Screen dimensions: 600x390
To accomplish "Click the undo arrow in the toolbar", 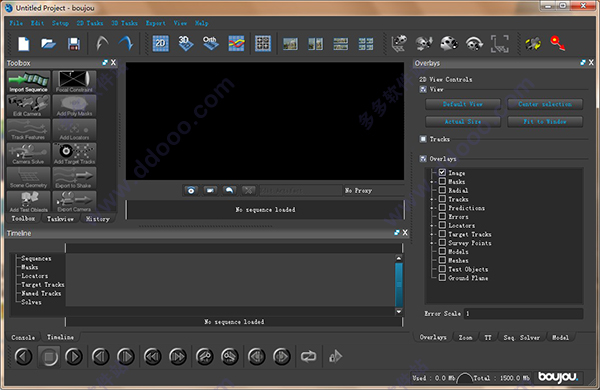I will click(102, 43).
